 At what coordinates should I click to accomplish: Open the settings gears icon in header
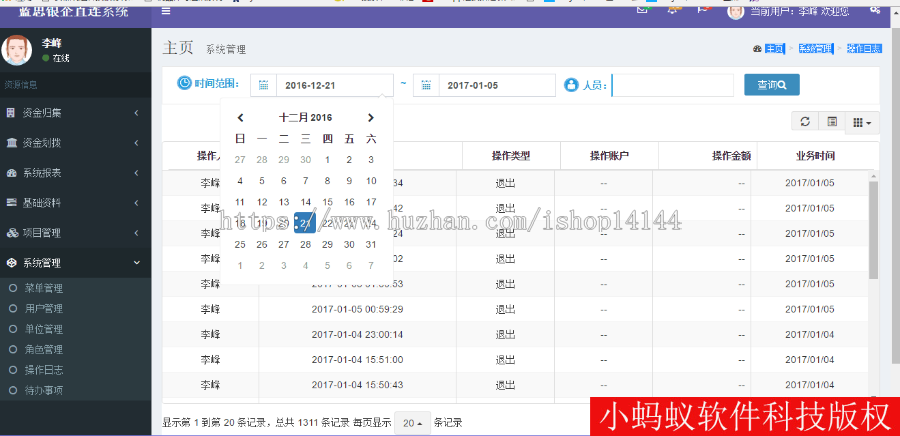pos(875,9)
